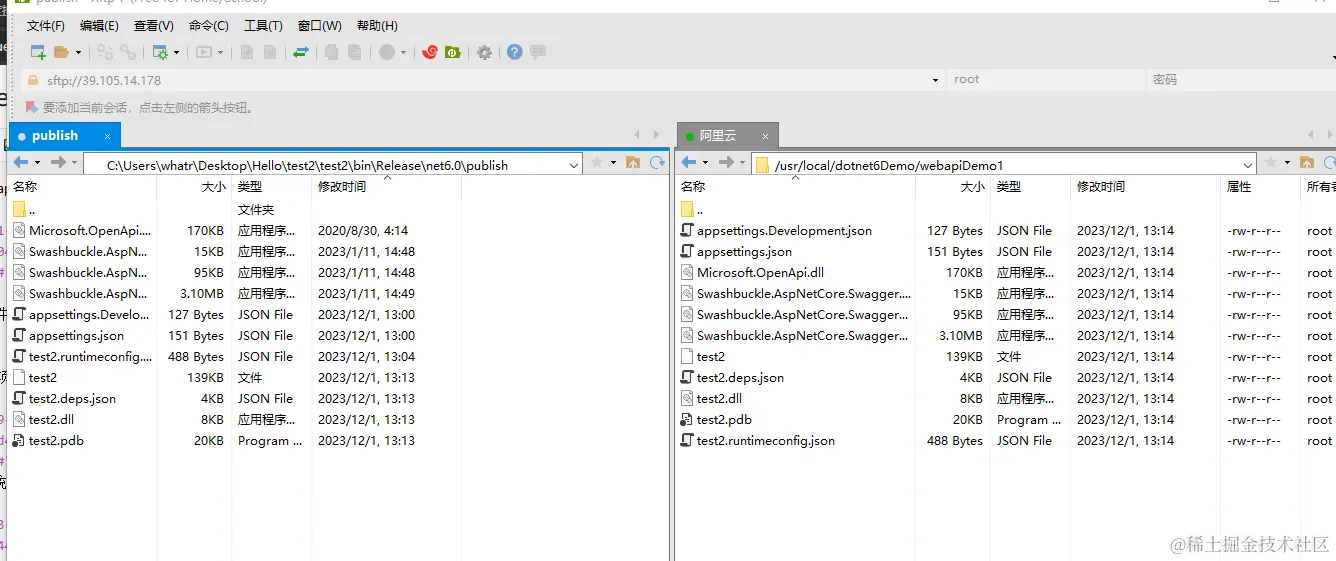Refresh the local publish pane
Viewport: 1336px width, 561px height.
tap(657, 162)
